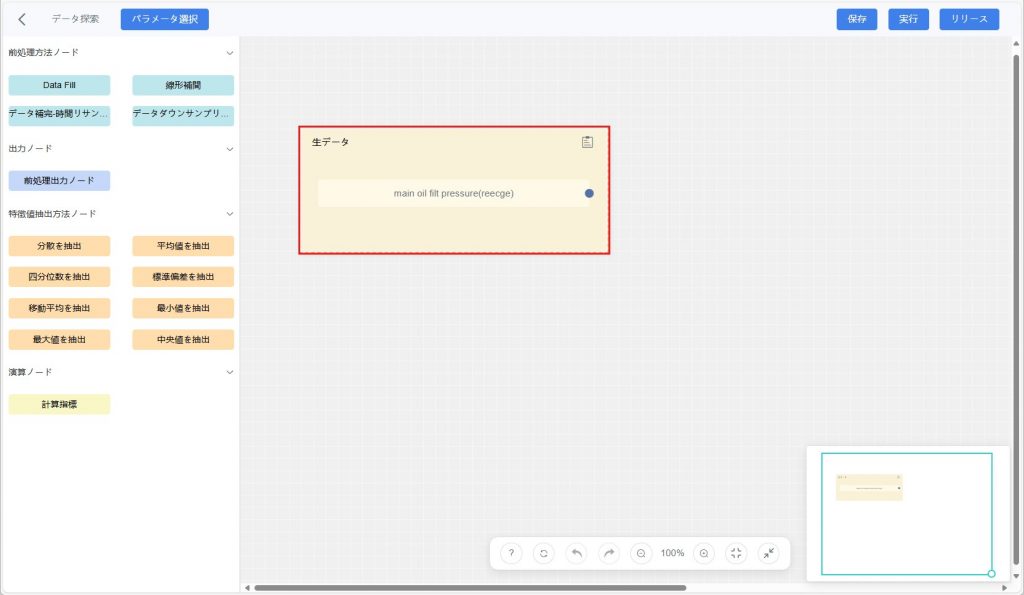This screenshot has height=595, width=1024.
Task: Click the fit-to-view icon in the toolbar
Action: click(x=736, y=553)
